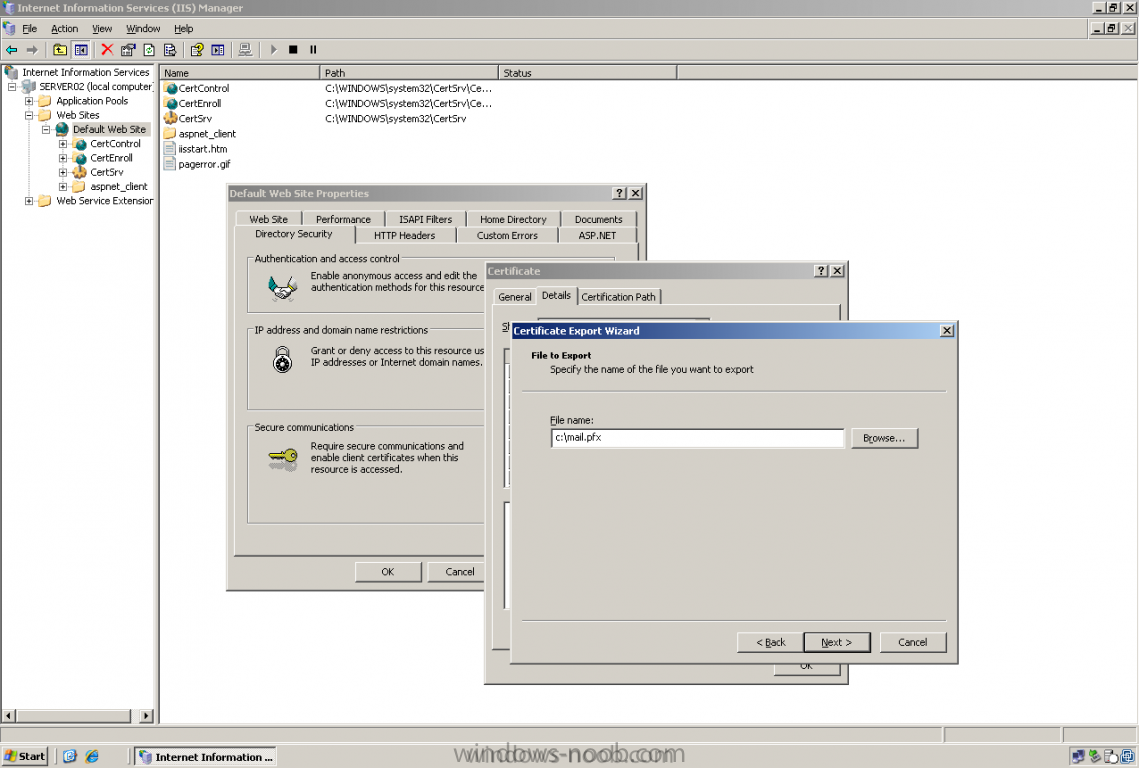
Task: Open the Window menu
Action: click(143, 29)
